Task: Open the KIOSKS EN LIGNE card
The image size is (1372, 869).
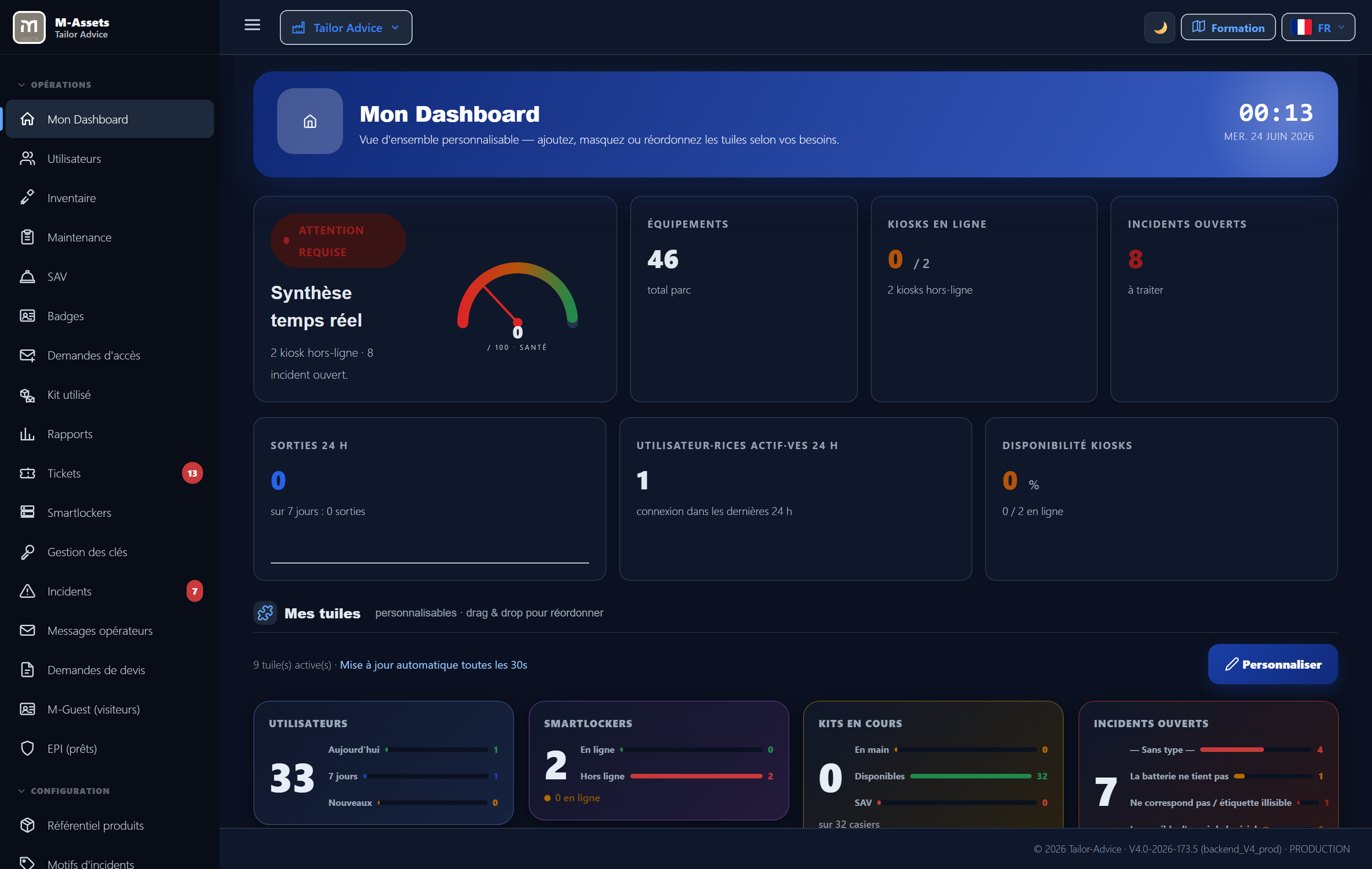Action: point(984,299)
